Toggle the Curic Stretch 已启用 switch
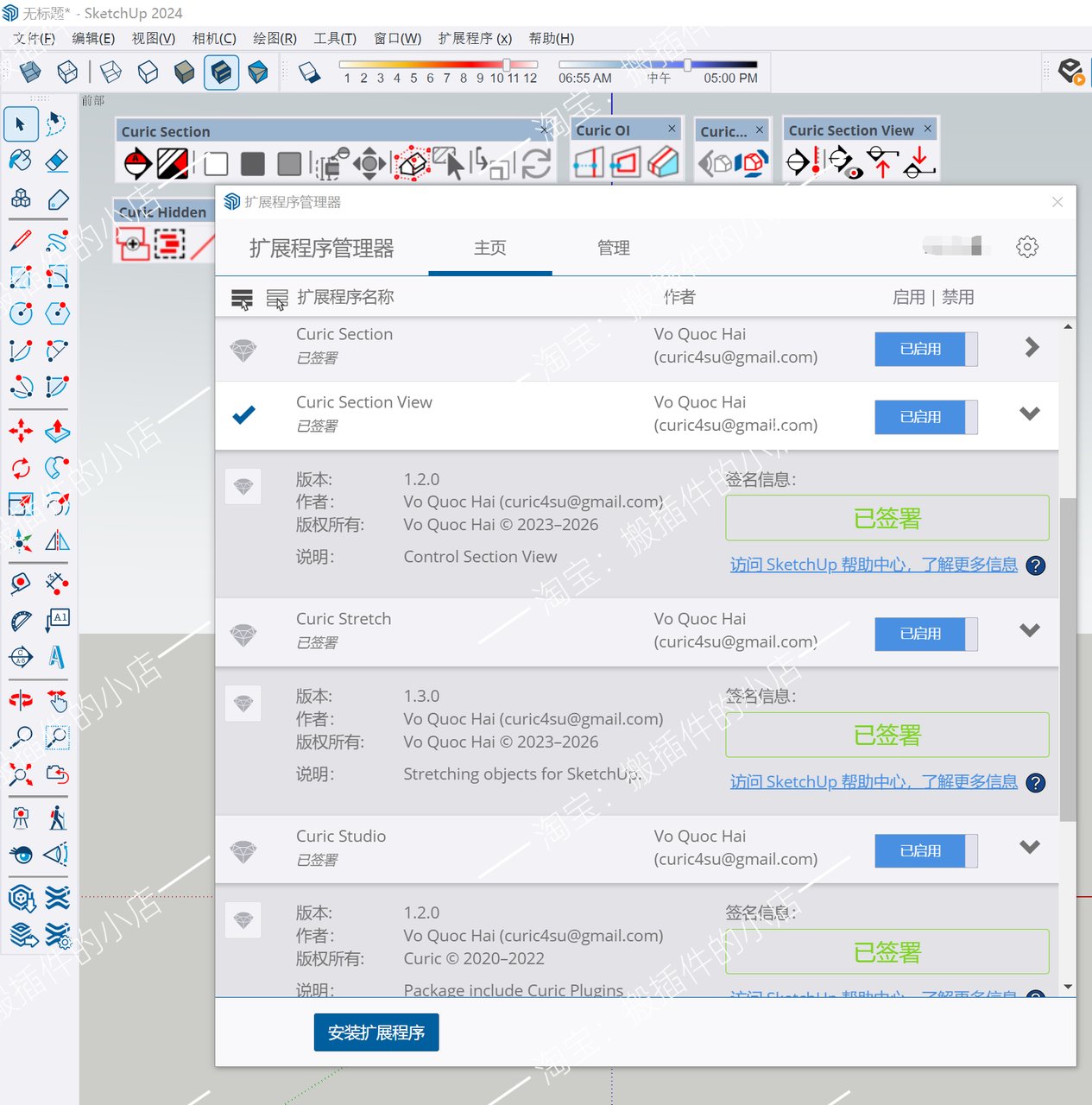 (x=926, y=634)
